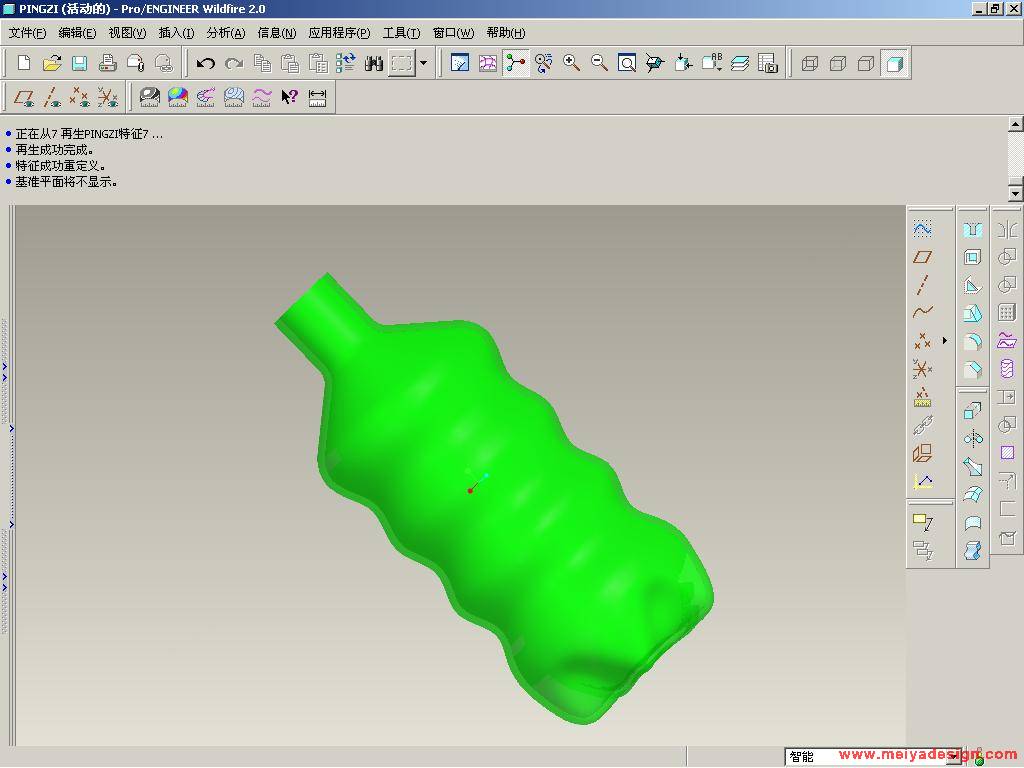Print the model using the printer icon
The height and width of the screenshot is (768, 1024).
tap(108, 63)
